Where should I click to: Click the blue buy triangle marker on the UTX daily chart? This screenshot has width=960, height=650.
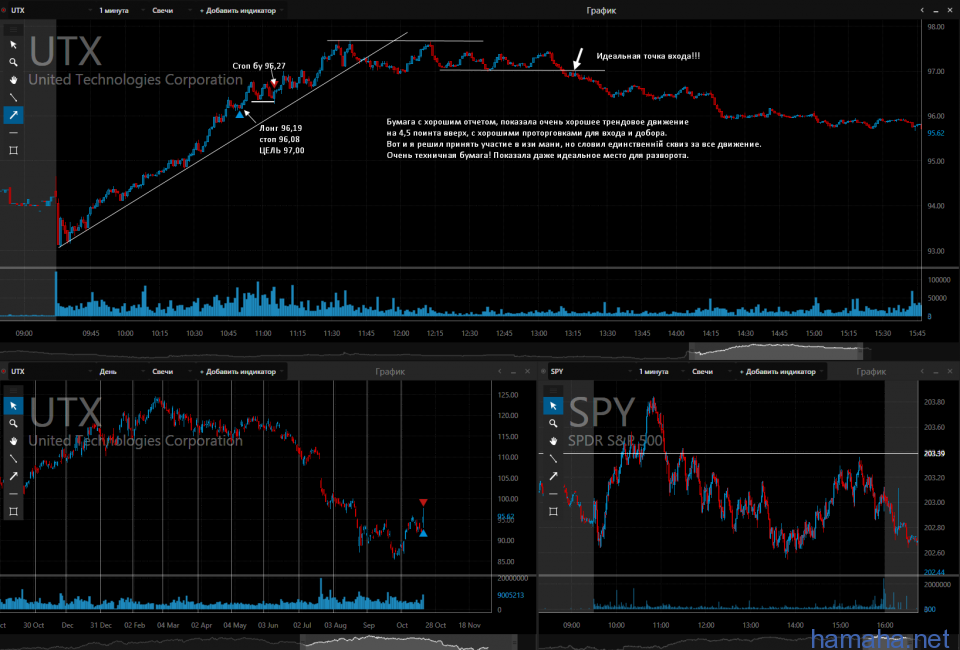tap(423, 534)
